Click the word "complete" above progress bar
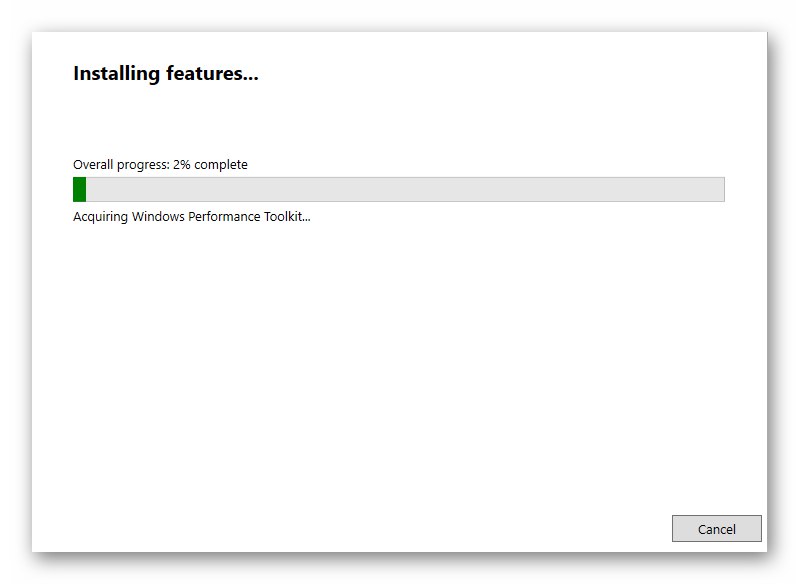The width and height of the screenshot is (800, 584). coord(221,164)
